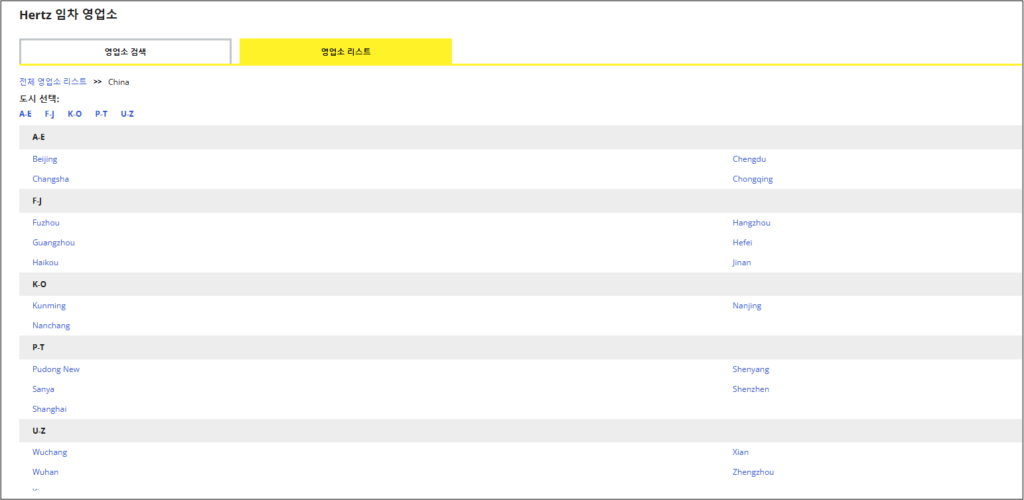Pick the Wuchang city link

[50, 452]
